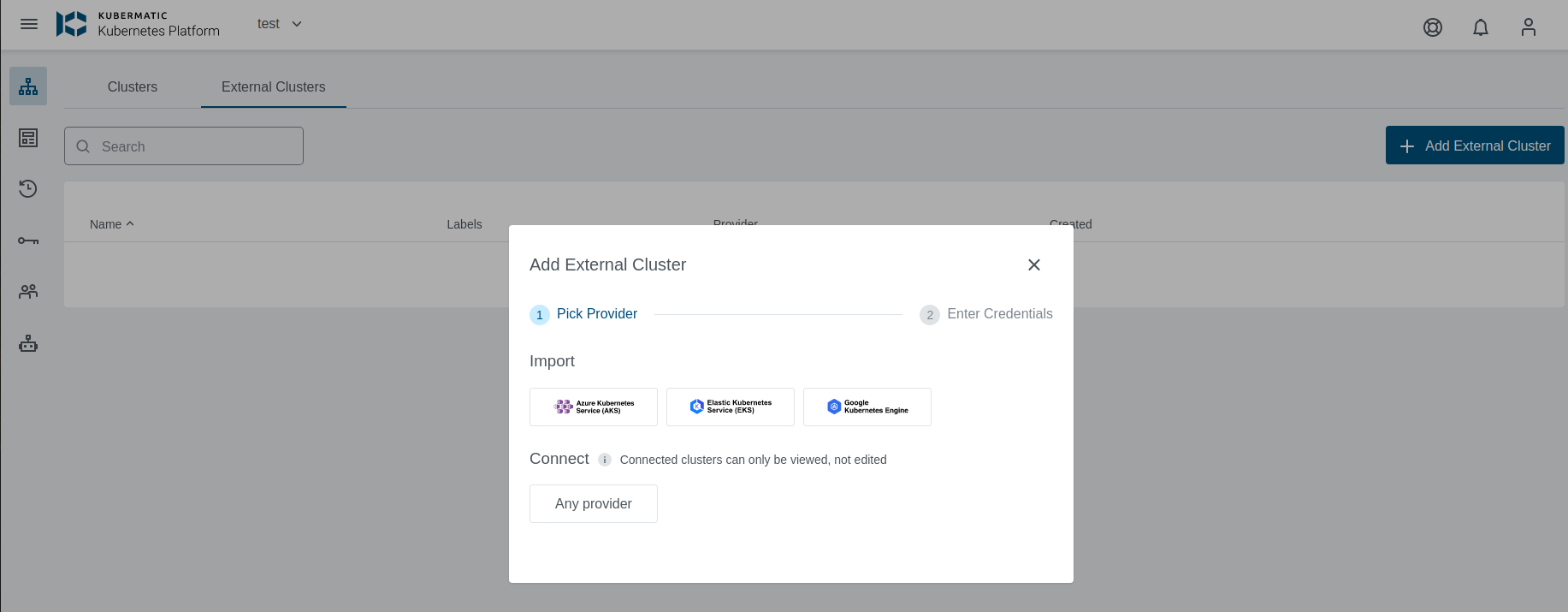1568x612 pixels.
Task: Open the hamburger navigation menu
Action: click(x=28, y=24)
